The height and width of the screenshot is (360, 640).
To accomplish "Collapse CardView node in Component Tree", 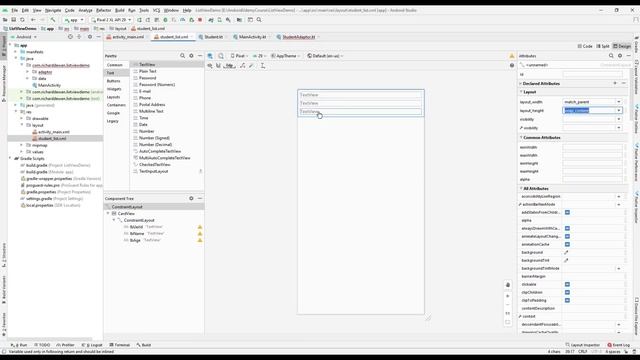I will pos(108,213).
